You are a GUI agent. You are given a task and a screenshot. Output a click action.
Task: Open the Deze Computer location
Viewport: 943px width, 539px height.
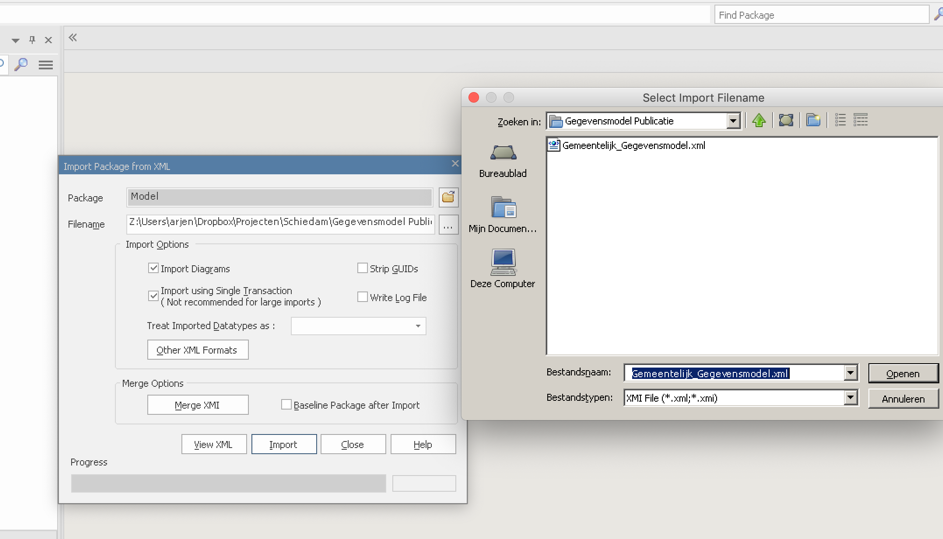[x=502, y=269]
